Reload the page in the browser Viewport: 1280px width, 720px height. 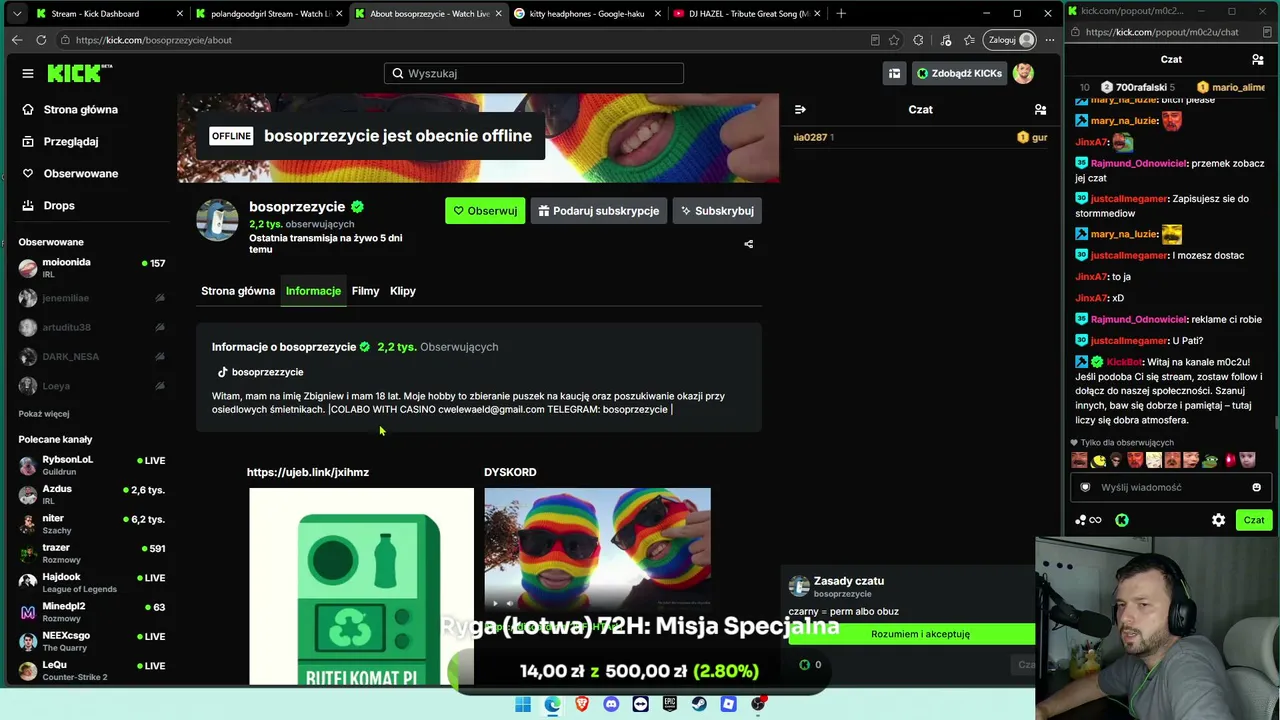coord(41,40)
